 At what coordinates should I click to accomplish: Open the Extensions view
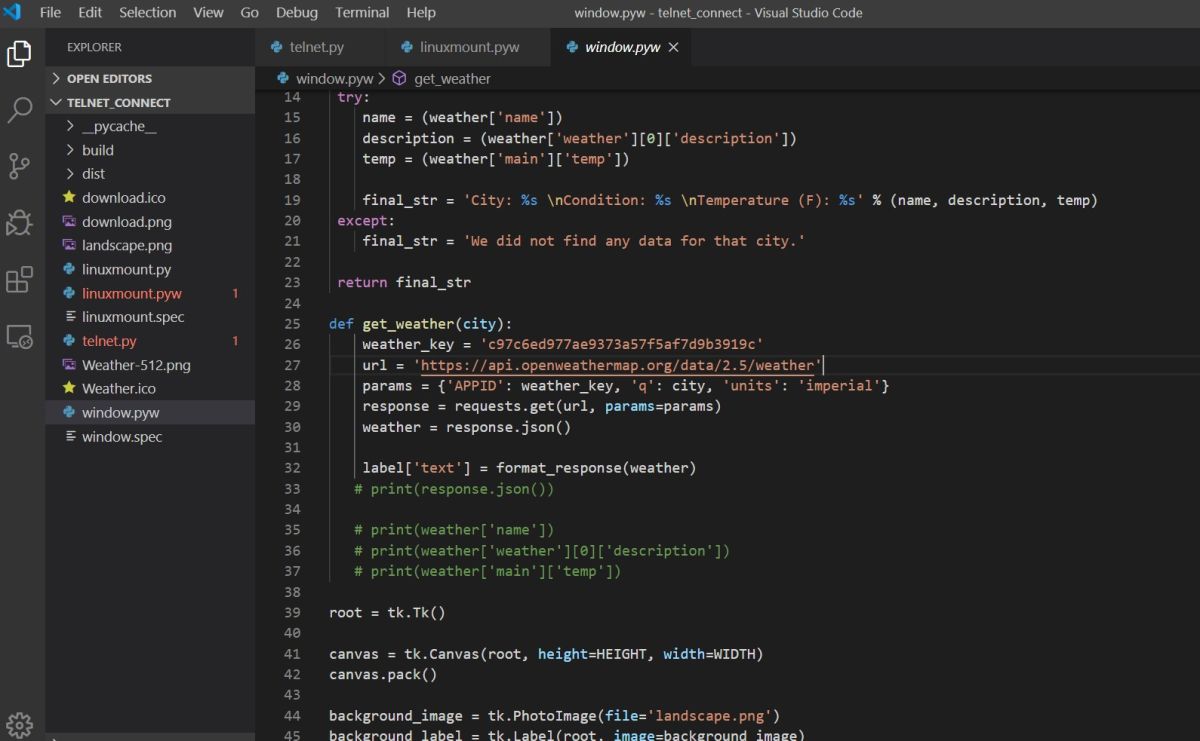pos(19,280)
